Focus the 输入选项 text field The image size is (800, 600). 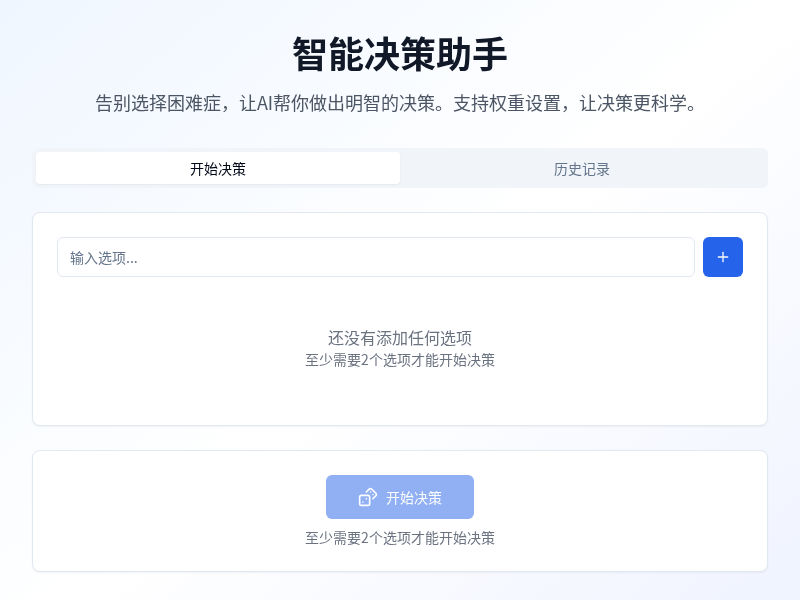coord(376,257)
